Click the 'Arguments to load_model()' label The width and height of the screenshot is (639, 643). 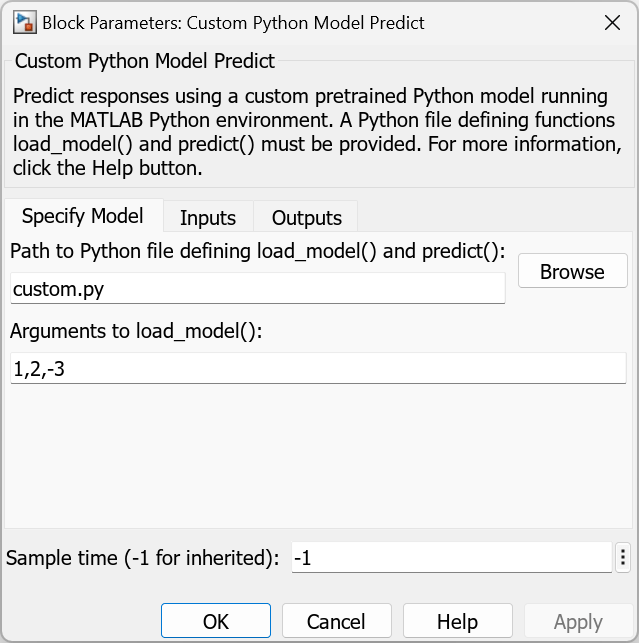[136, 331]
